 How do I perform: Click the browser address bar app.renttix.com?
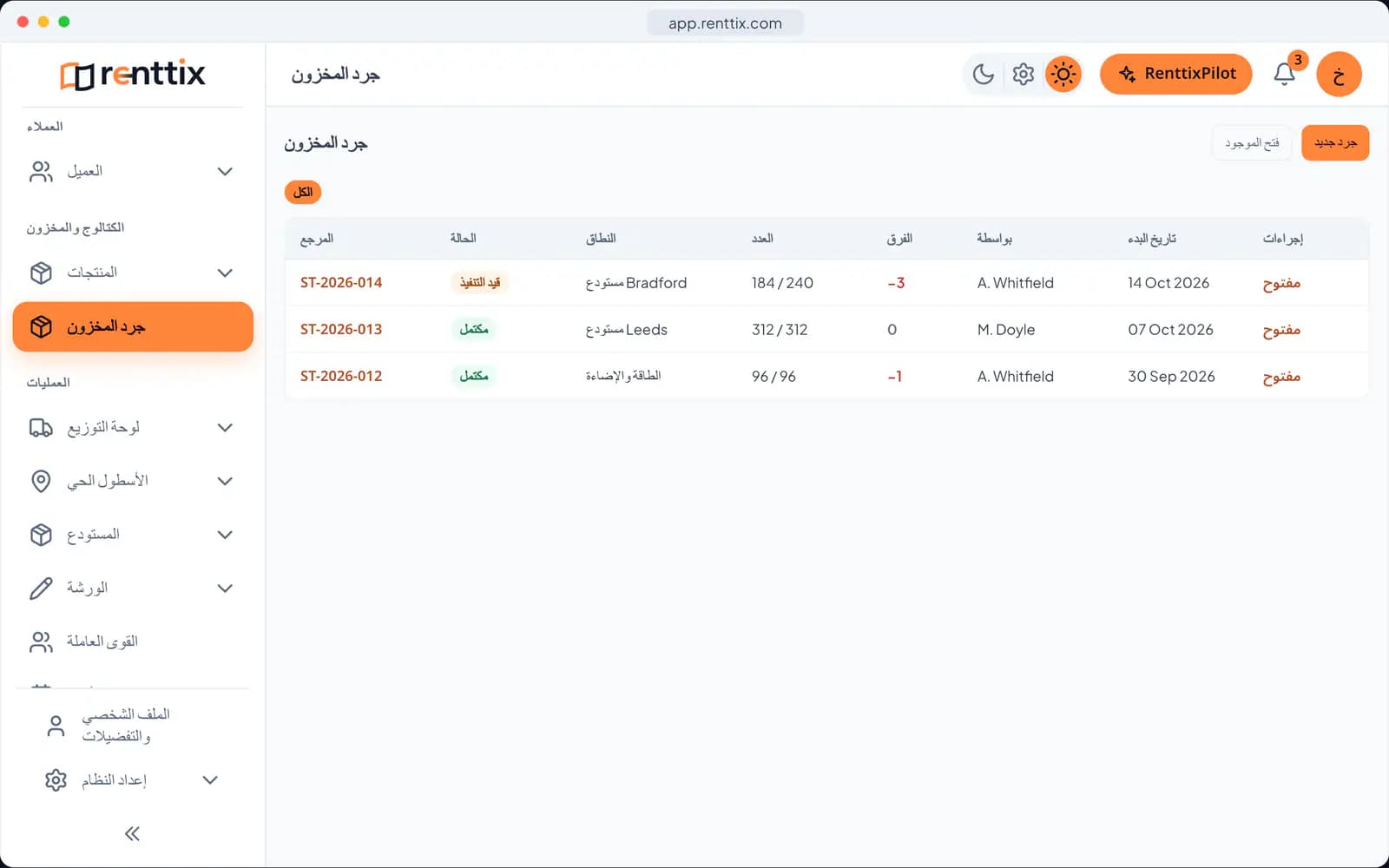point(725,23)
